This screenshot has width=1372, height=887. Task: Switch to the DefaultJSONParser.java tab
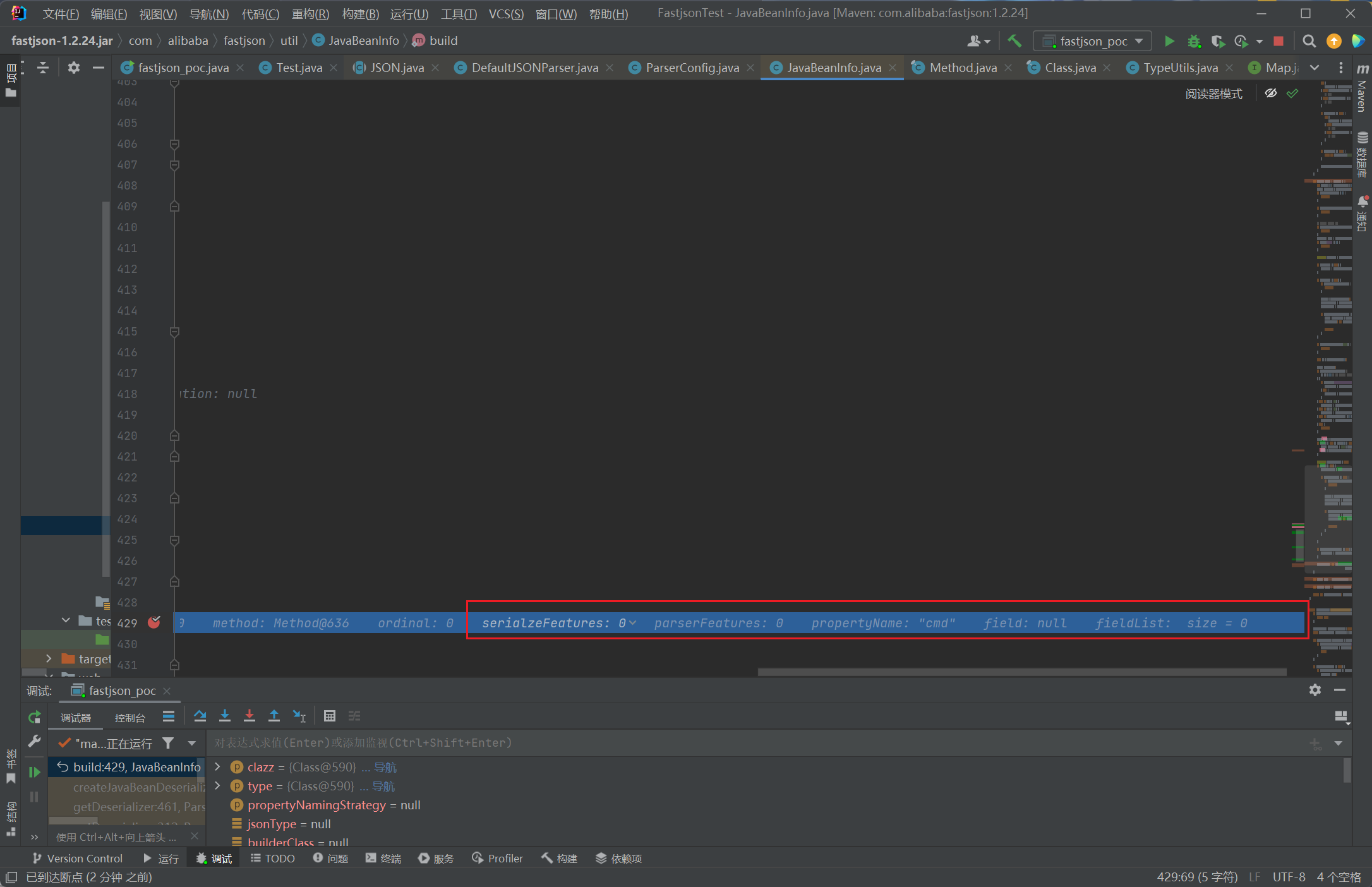pos(534,68)
